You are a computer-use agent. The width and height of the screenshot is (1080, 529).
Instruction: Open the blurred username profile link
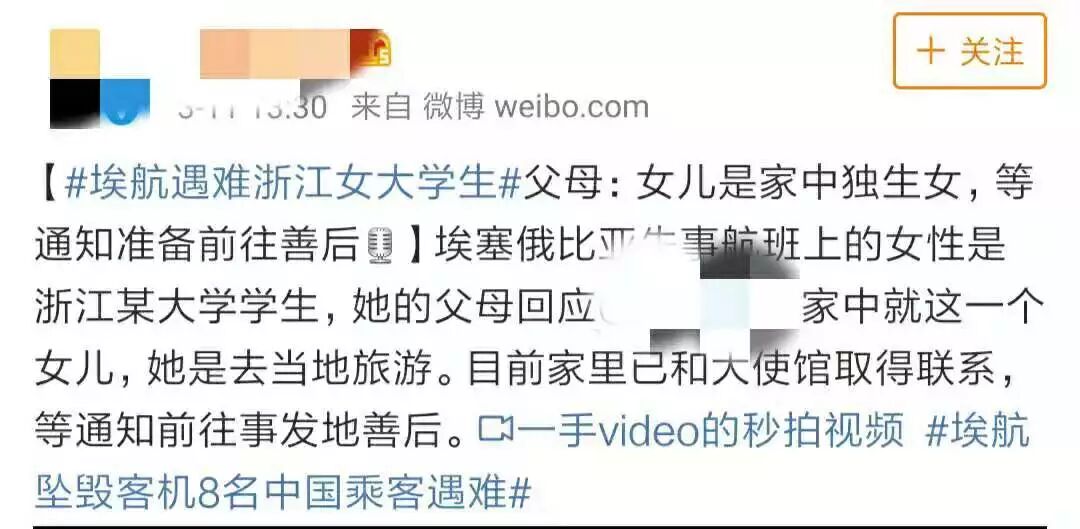tap(276, 54)
